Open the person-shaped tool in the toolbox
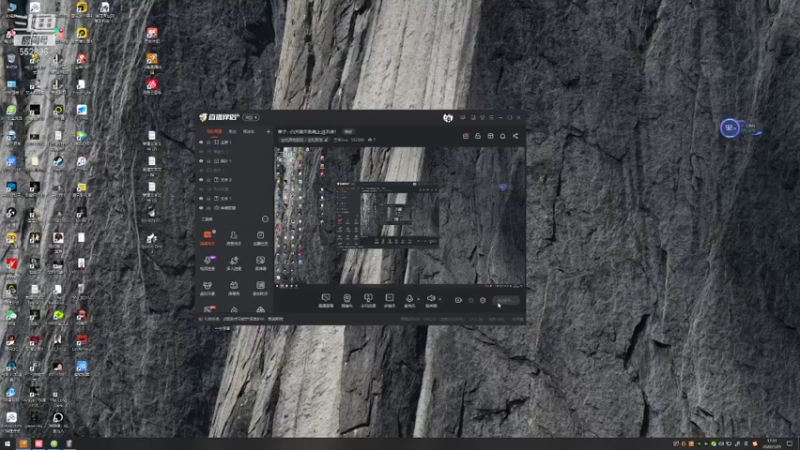This screenshot has width=800, height=450. (x=234, y=238)
